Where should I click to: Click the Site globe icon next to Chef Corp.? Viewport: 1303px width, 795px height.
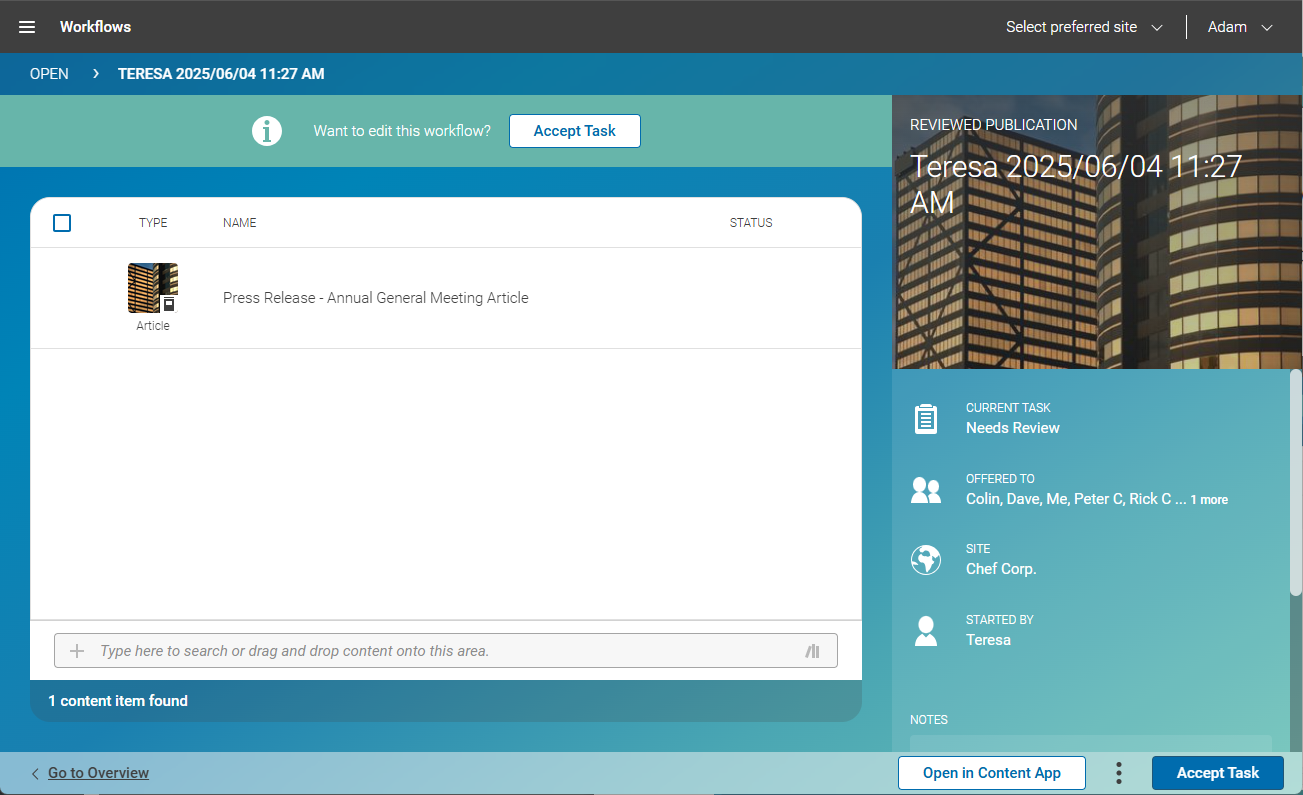(925, 560)
